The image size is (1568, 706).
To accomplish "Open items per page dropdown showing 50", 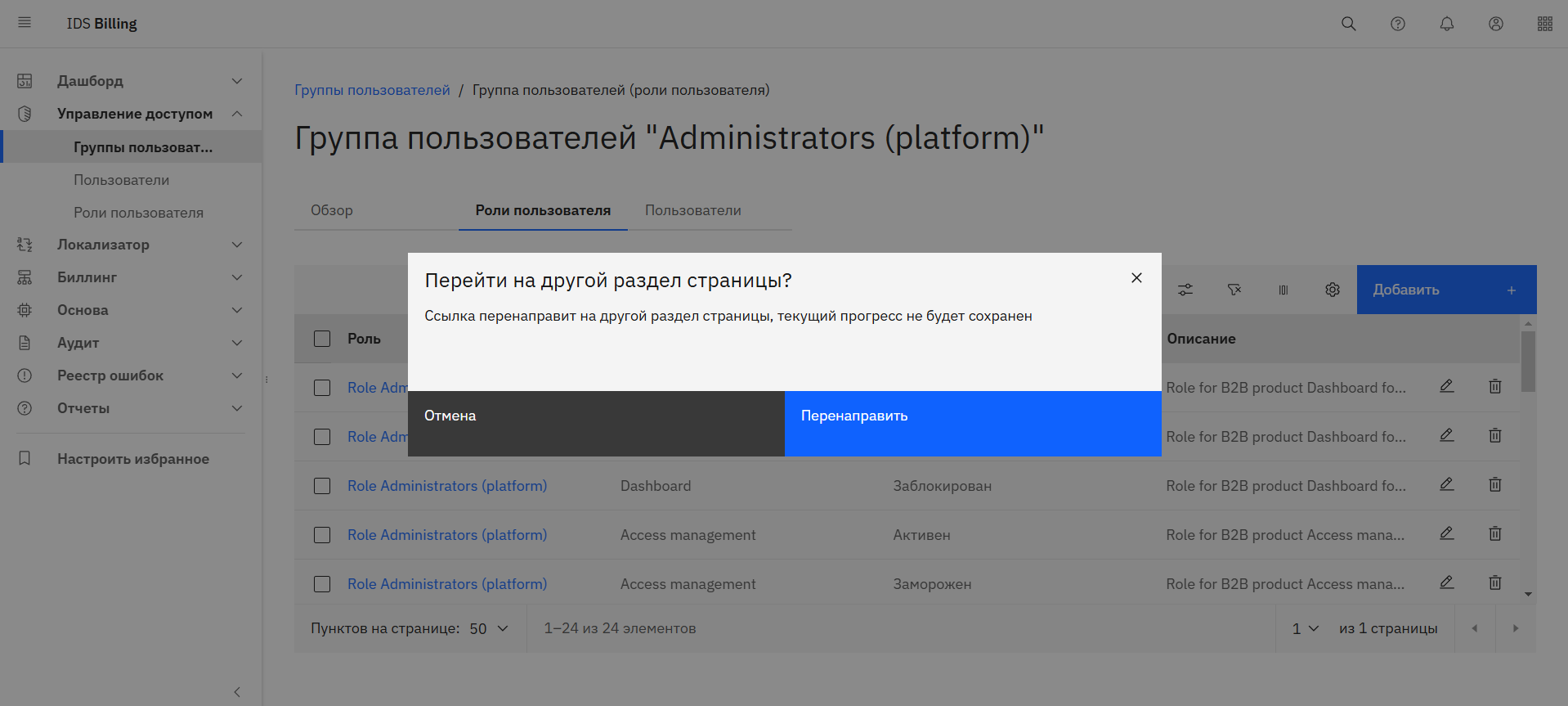I will pos(489,628).
